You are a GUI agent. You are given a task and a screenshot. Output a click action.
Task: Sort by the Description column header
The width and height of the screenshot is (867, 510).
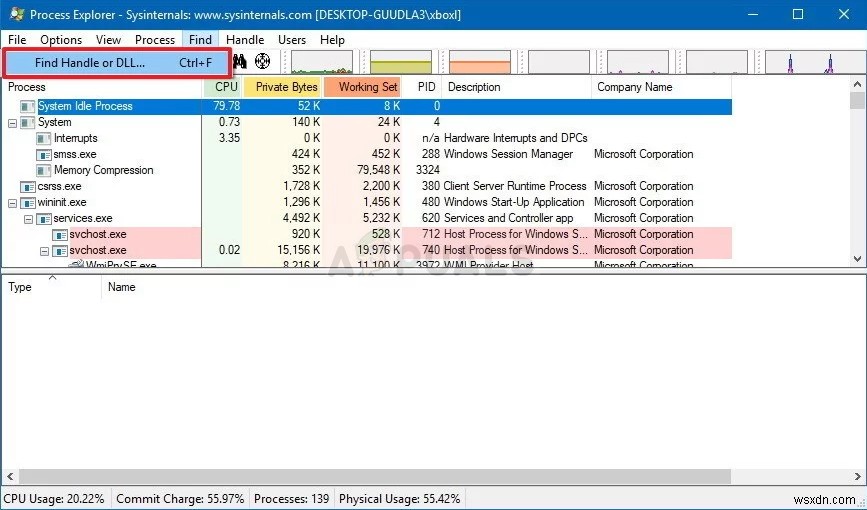coord(517,87)
